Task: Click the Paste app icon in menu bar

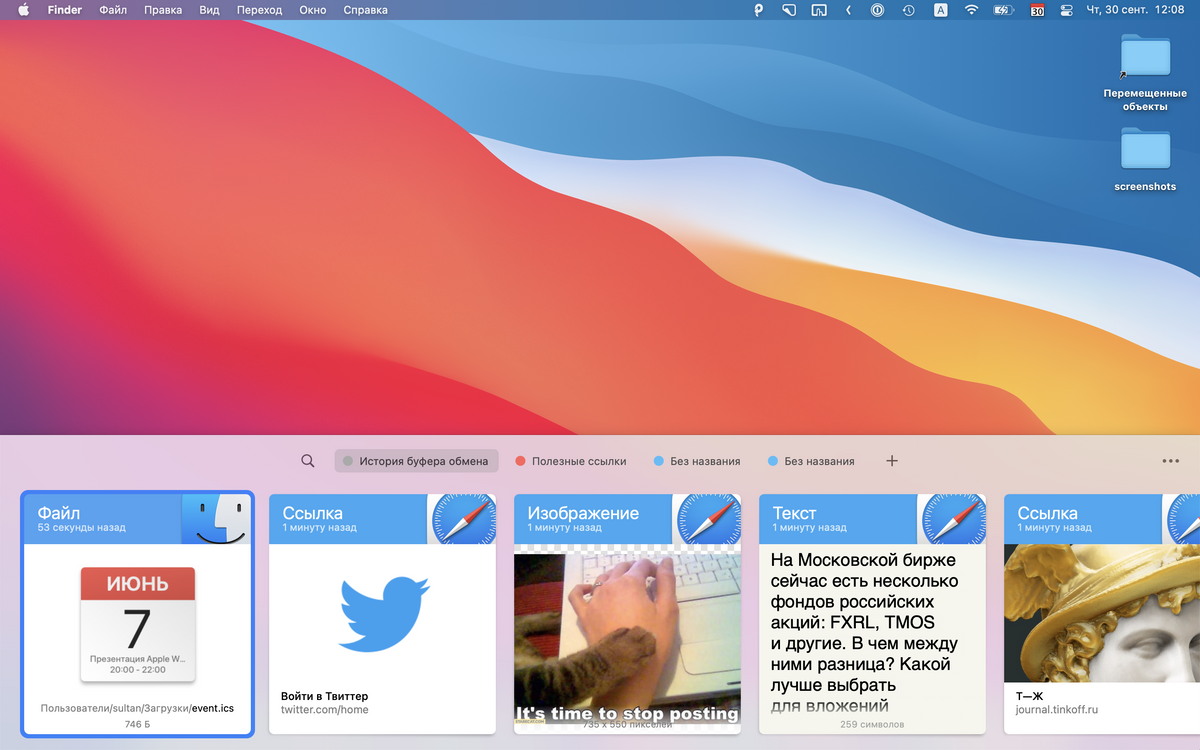Action: pos(759,10)
